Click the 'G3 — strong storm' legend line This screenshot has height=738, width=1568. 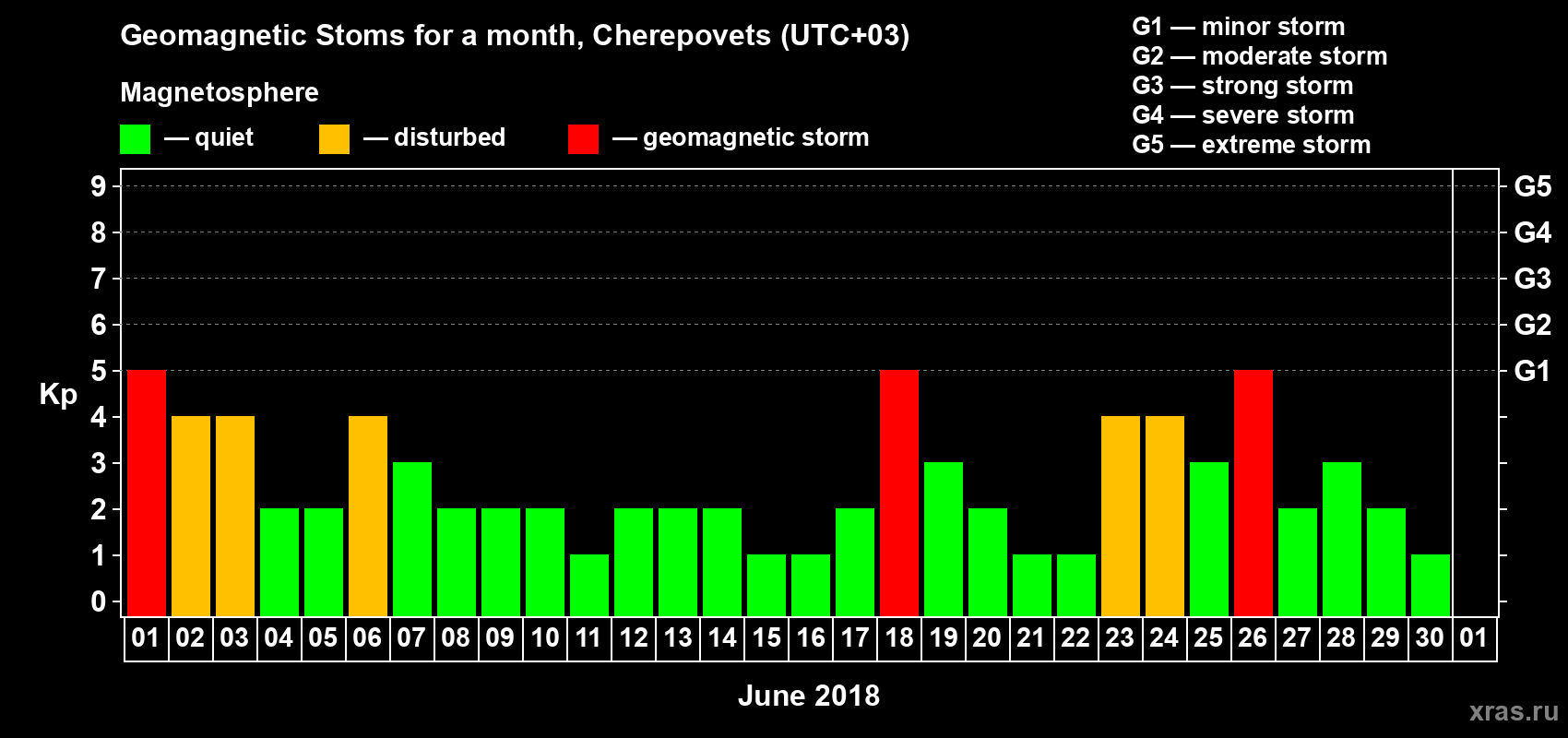[1243, 86]
